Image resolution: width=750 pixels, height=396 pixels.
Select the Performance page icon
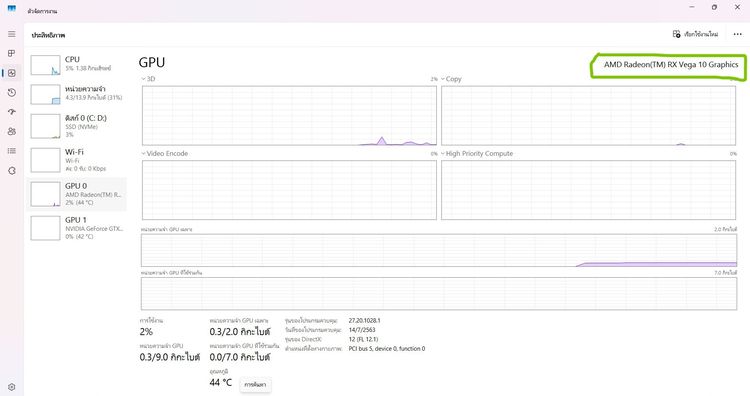pyautogui.click(x=11, y=73)
